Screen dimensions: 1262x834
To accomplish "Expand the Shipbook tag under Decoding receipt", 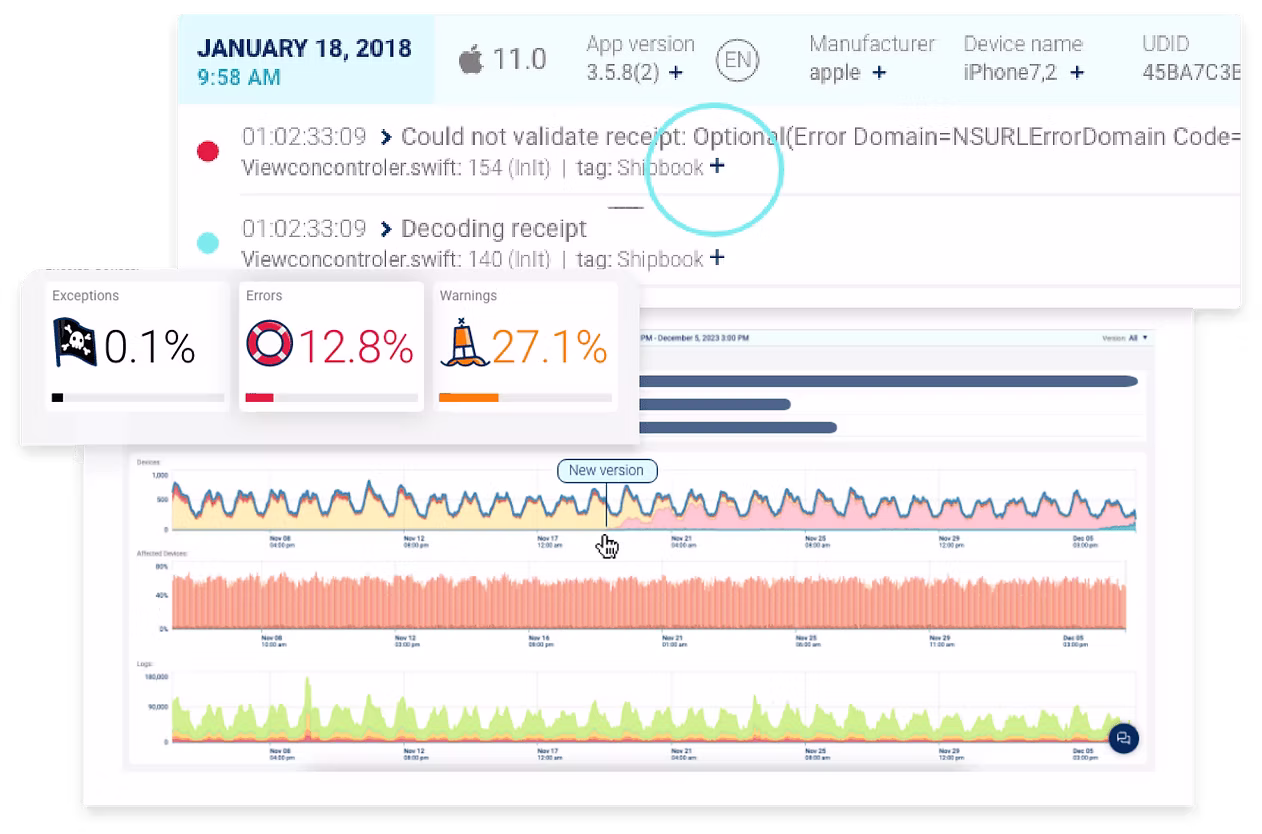I will tap(716, 259).
